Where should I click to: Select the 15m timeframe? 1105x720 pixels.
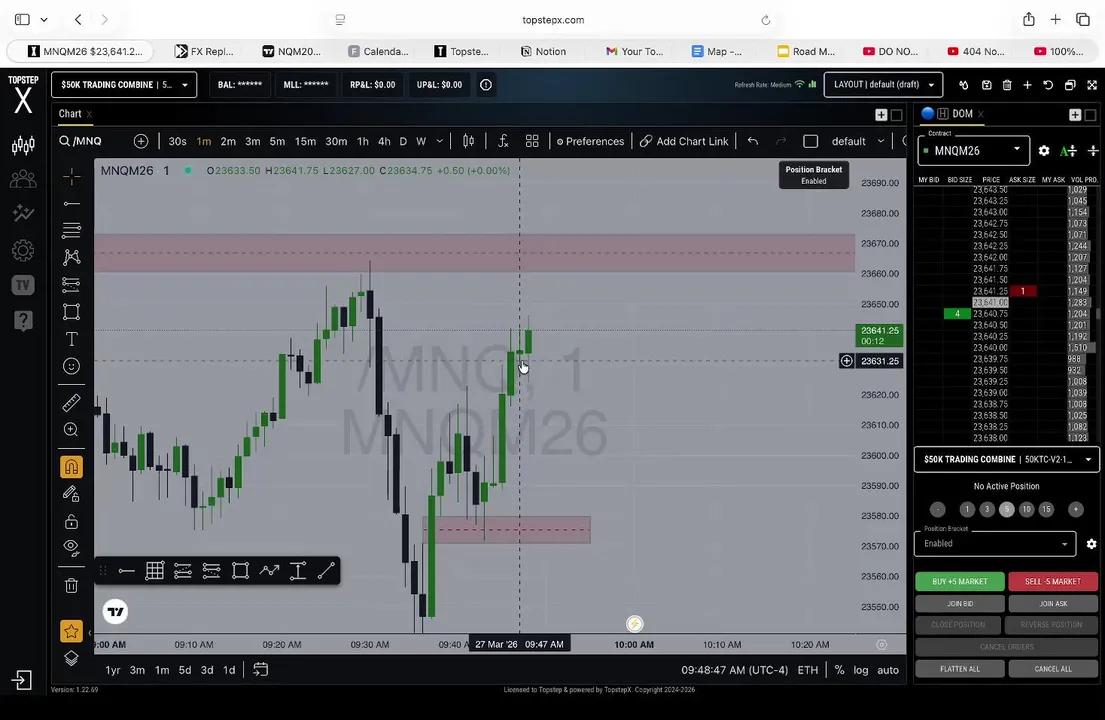[x=305, y=142]
